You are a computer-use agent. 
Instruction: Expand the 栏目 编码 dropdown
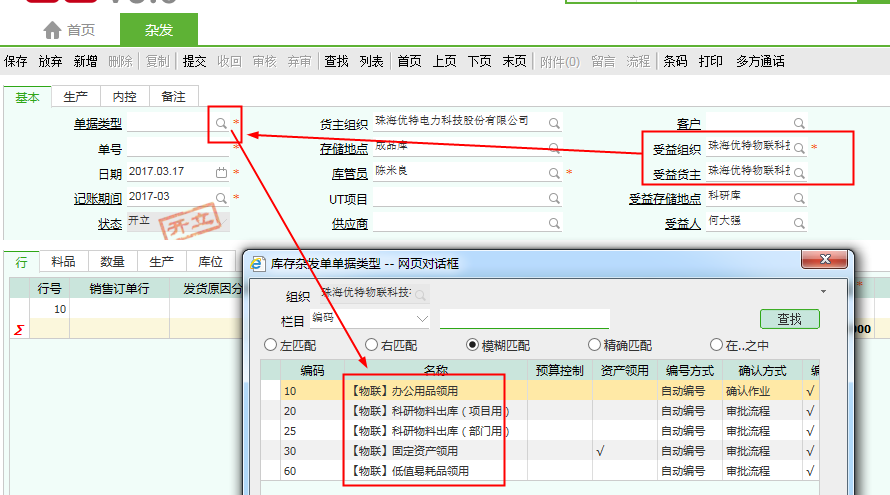[x=420, y=319]
